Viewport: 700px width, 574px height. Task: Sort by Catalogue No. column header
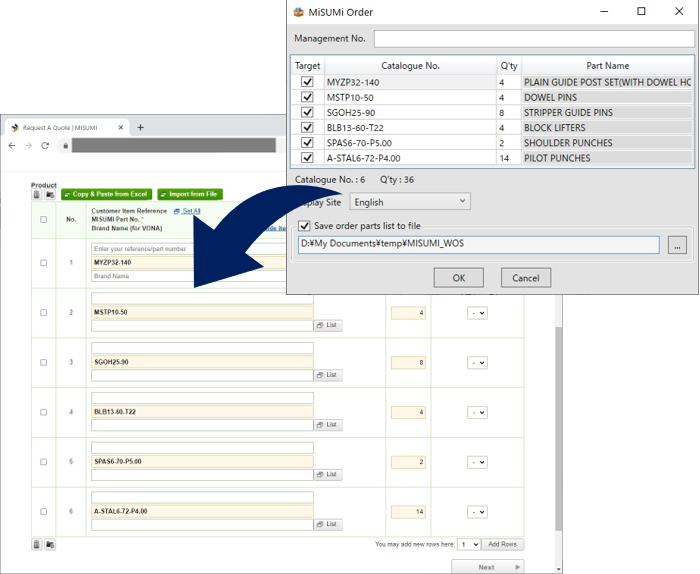click(x=410, y=66)
